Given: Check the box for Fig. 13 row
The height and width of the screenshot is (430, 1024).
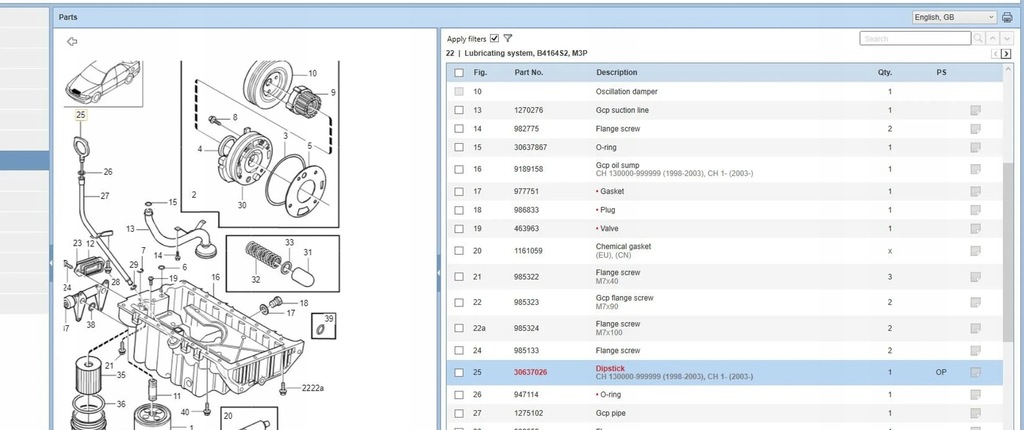Looking at the screenshot, I should click(459, 110).
